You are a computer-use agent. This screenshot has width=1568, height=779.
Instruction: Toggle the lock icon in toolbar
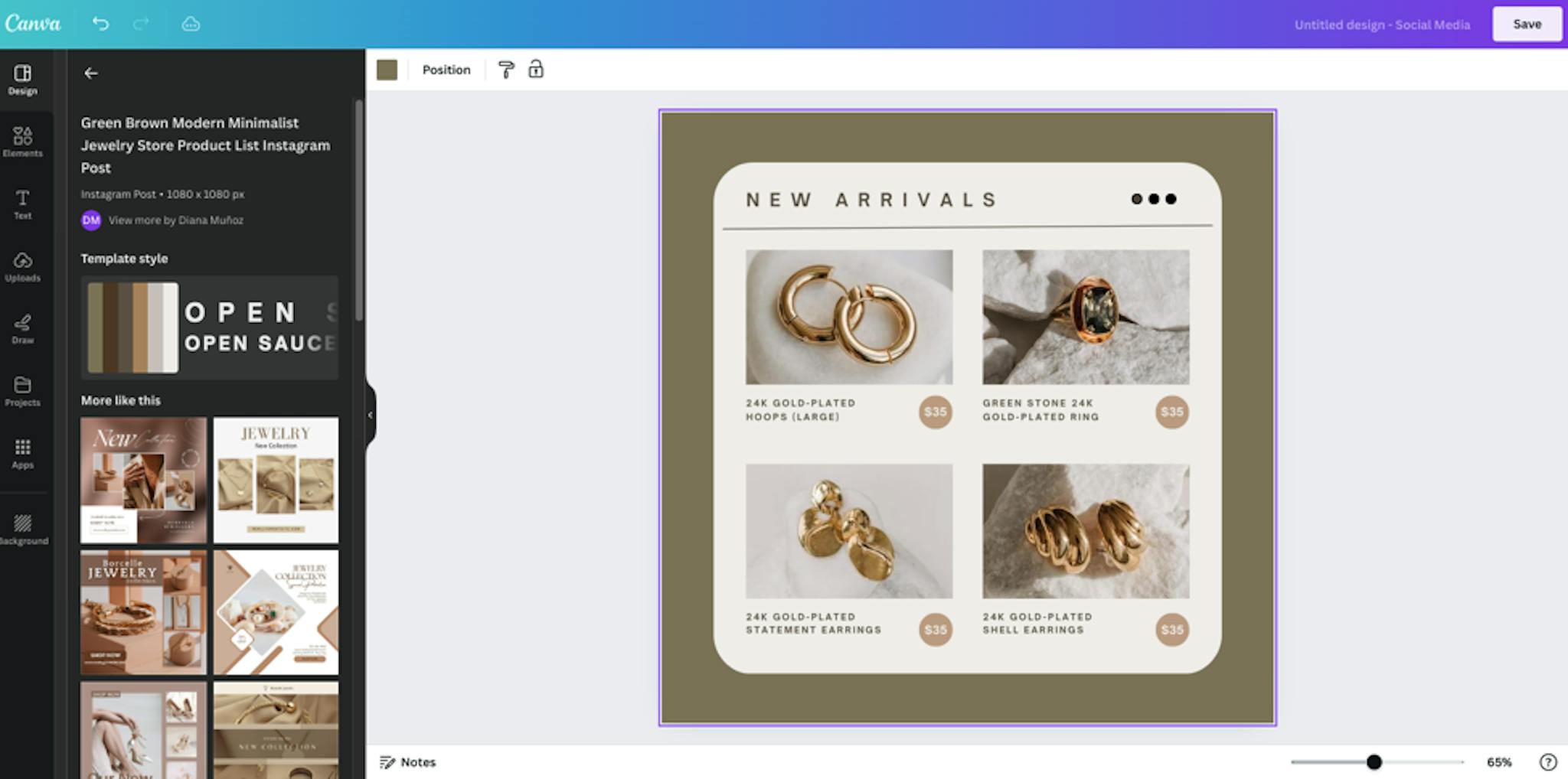(x=536, y=70)
